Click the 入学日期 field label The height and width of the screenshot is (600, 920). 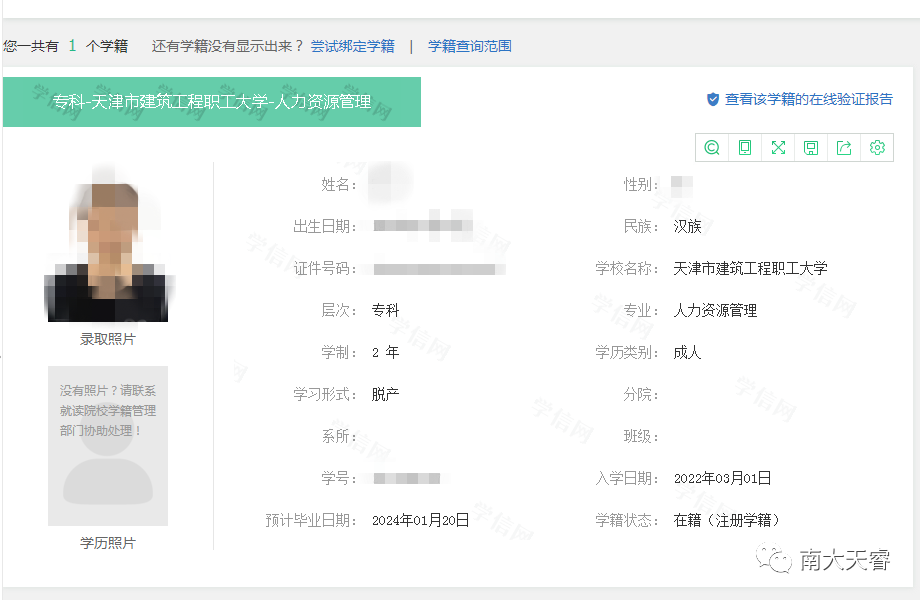627,479
